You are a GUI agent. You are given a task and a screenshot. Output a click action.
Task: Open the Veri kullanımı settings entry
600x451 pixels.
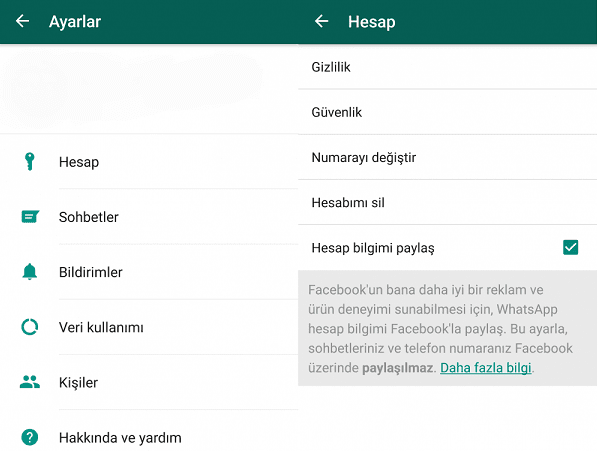149,327
